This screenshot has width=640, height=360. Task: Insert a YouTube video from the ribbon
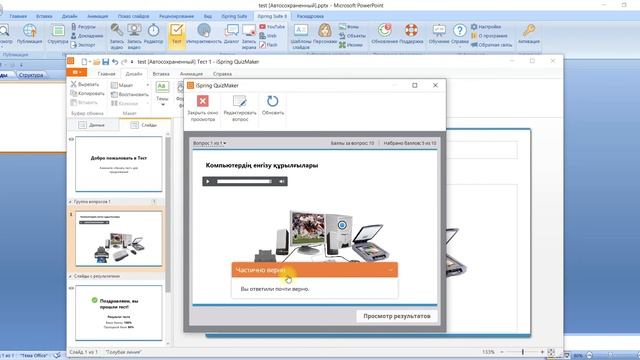[272, 27]
